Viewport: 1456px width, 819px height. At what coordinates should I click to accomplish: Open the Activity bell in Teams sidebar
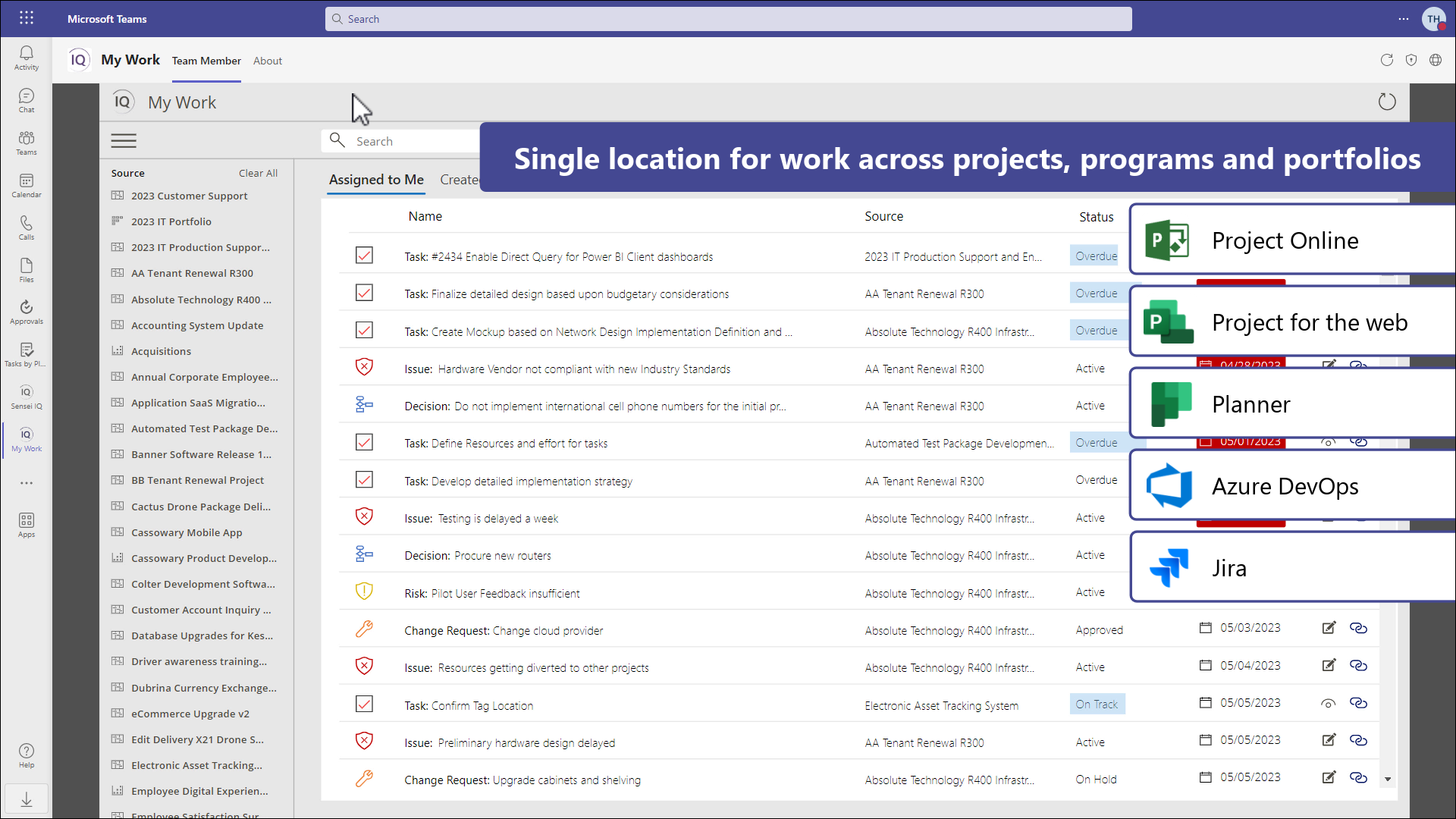point(27,58)
